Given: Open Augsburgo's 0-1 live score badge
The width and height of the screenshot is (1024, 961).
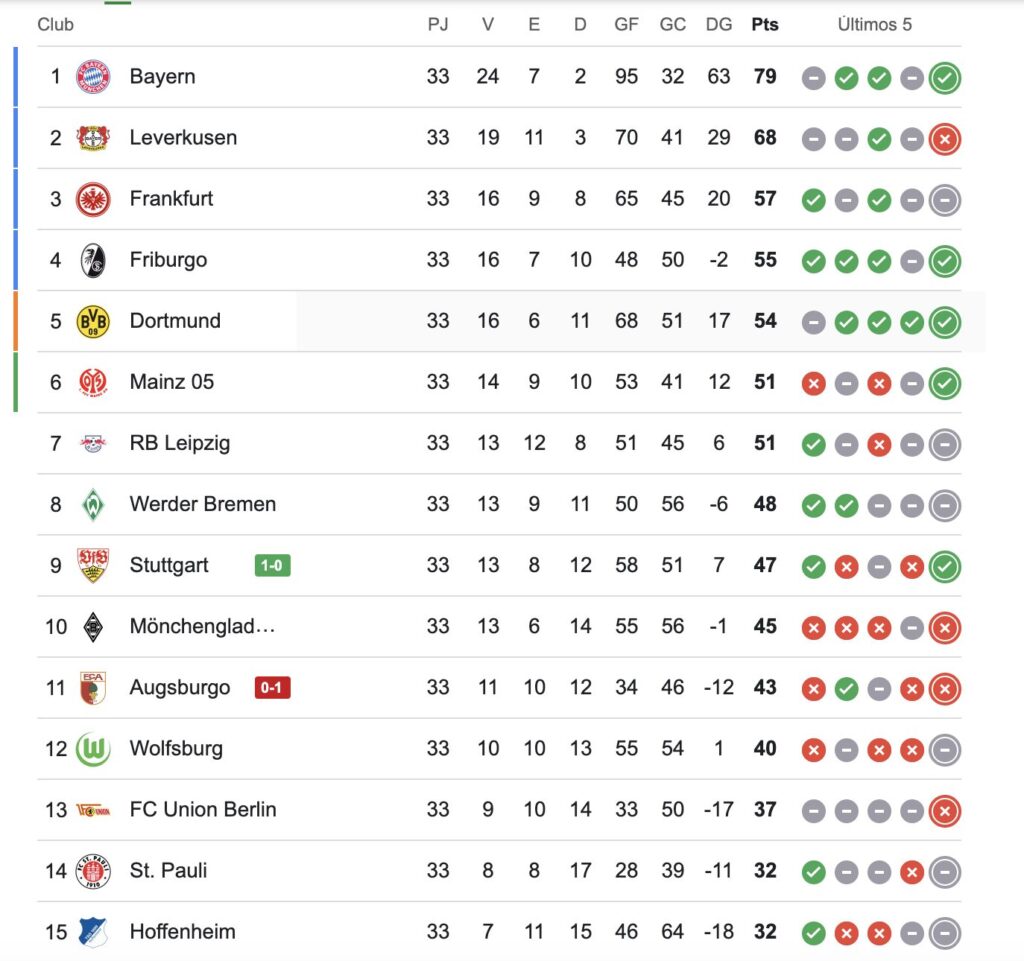Looking at the screenshot, I should click(272, 687).
